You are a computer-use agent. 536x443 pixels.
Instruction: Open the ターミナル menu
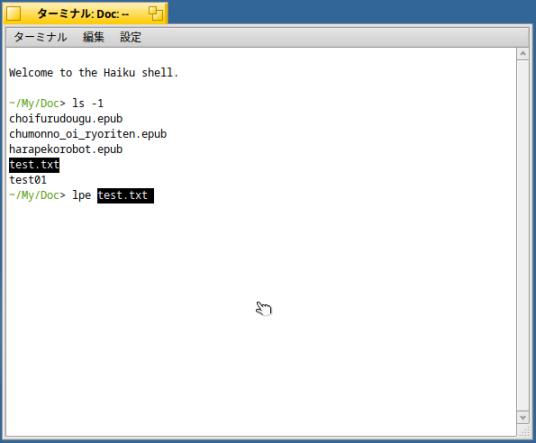pos(40,37)
